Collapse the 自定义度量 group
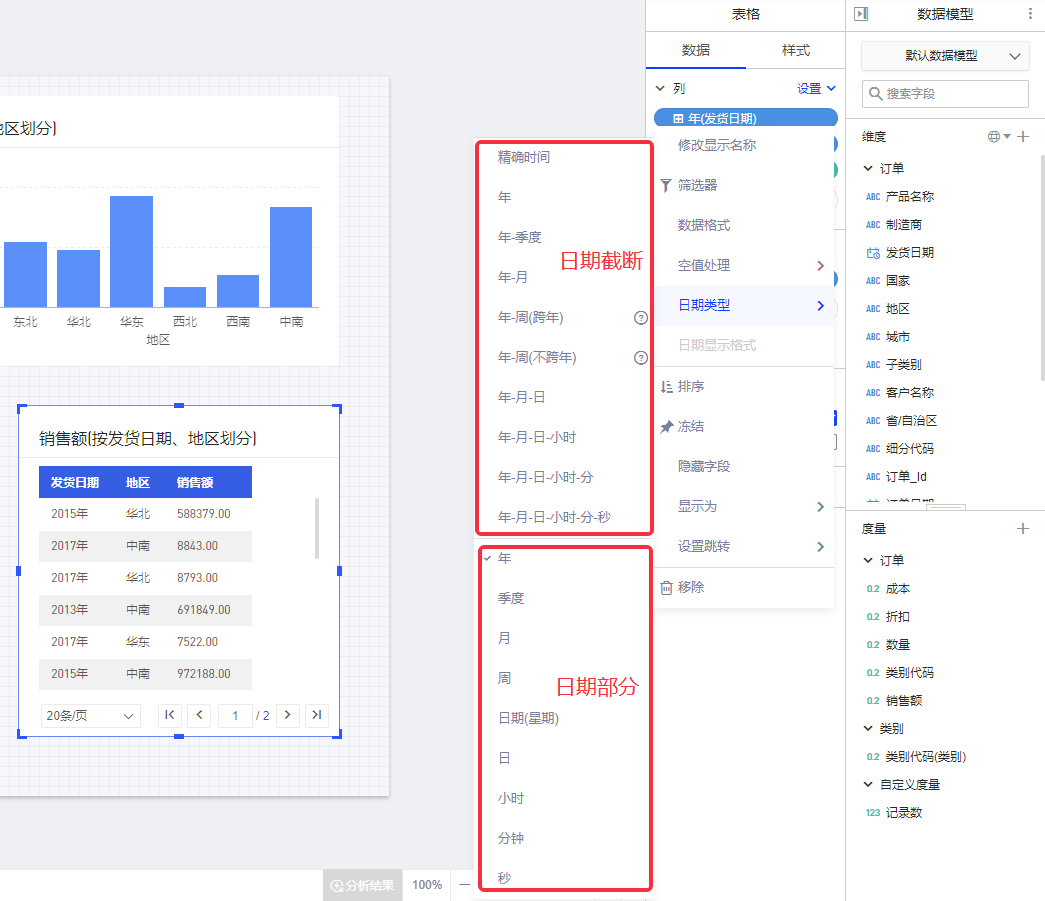This screenshot has height=901, width=1045. (869, 785)
